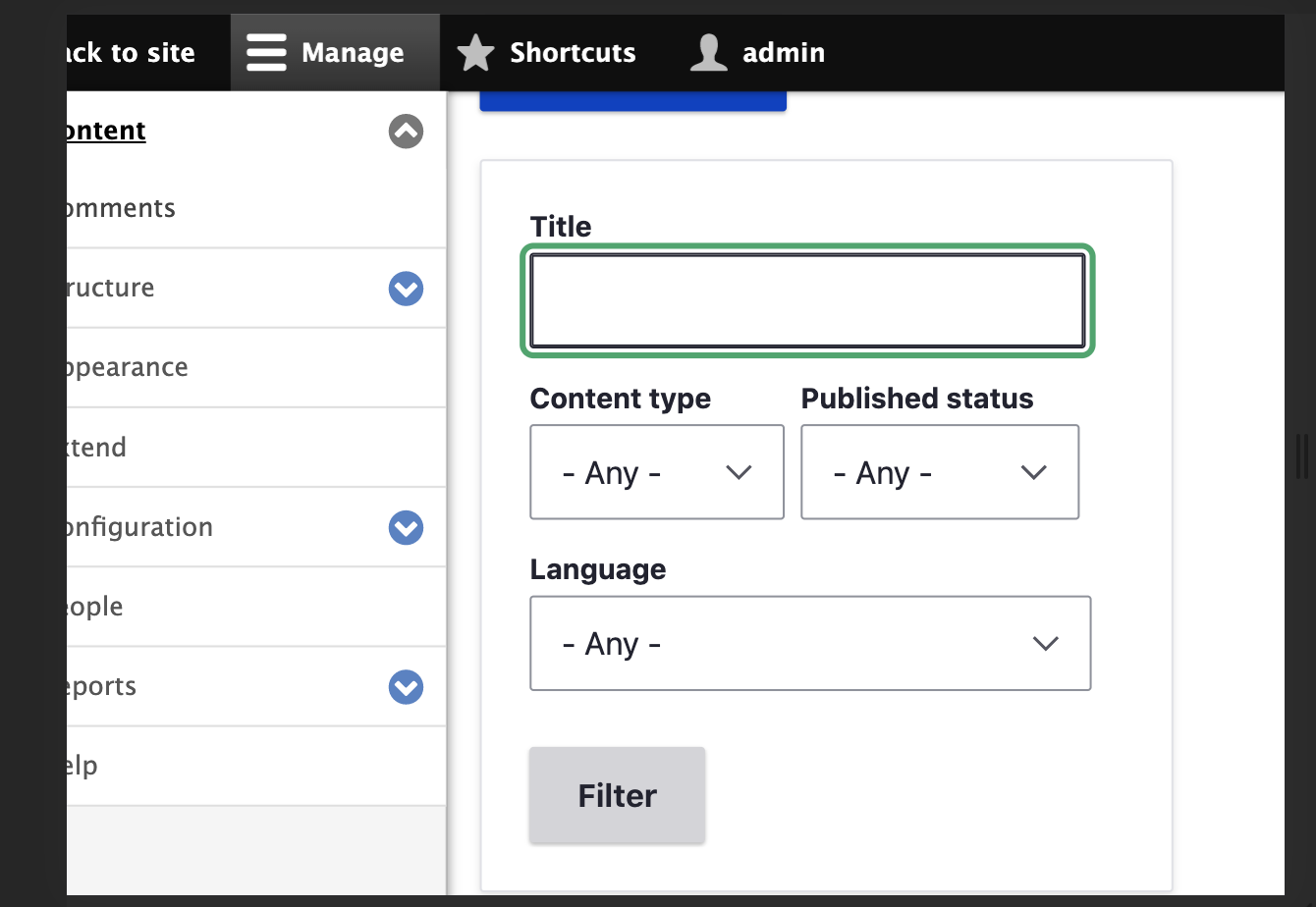
Task: Open the Published status dropdown
Action: point(940,472)
